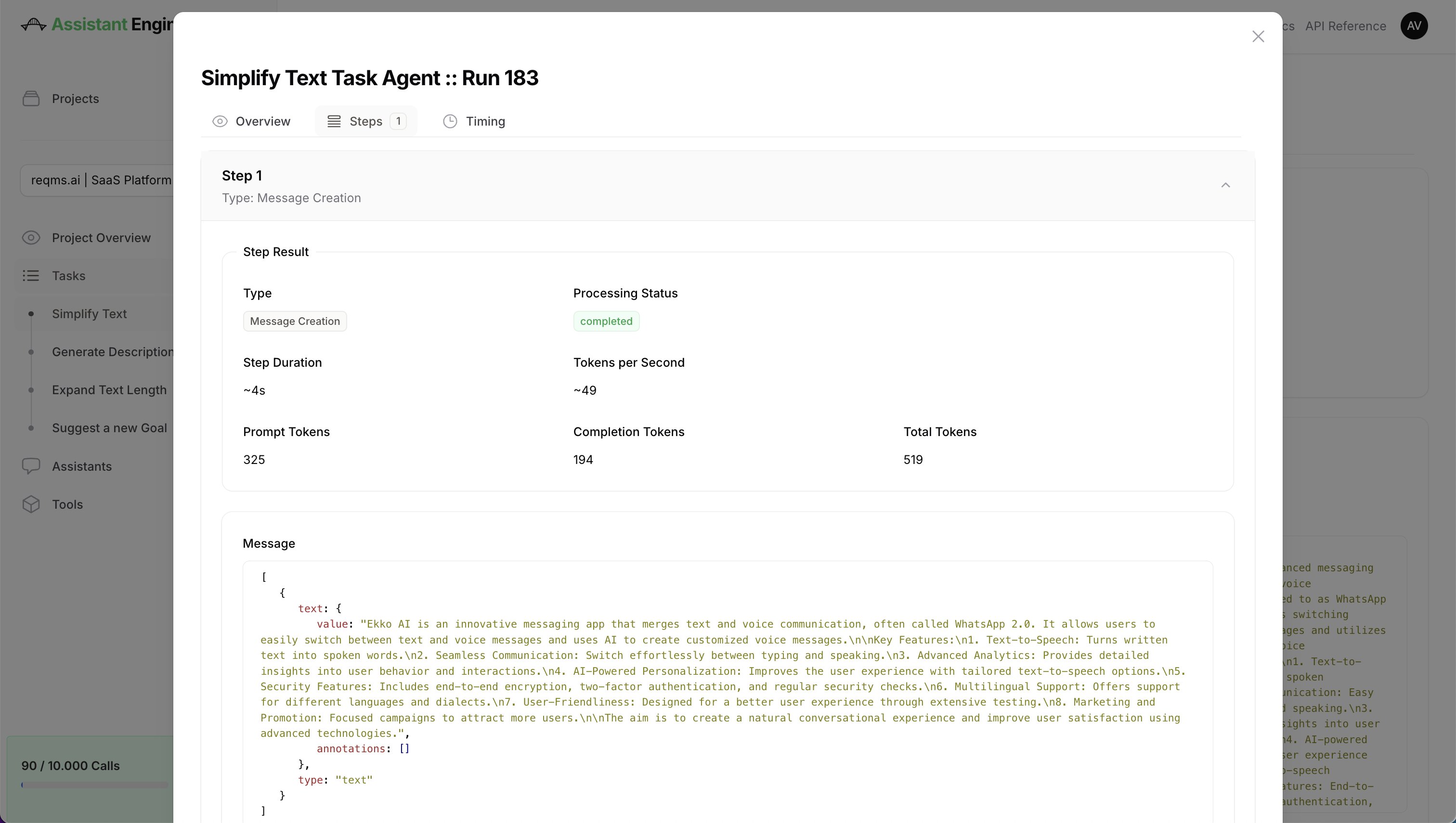Click the Type: Message Creation subtitle
Image resolution: width=1456 pixels, height=823 pixels.
(x=291, y=198)
